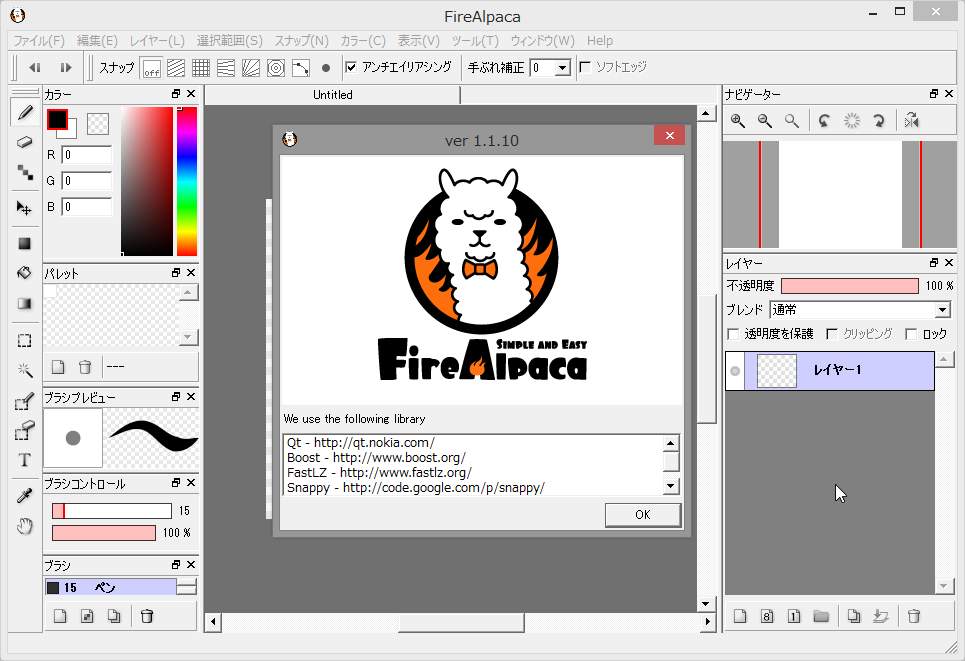Viewport: 965px width, 661px height.
Task: Select the Pen tool
Action: point(25,113)
